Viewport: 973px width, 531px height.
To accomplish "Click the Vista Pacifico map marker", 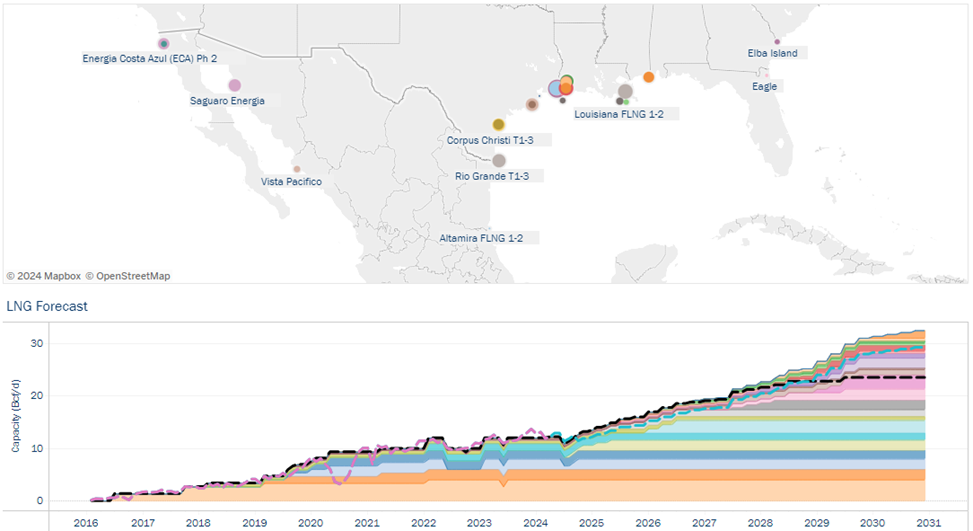I will [x=297, y=169].
